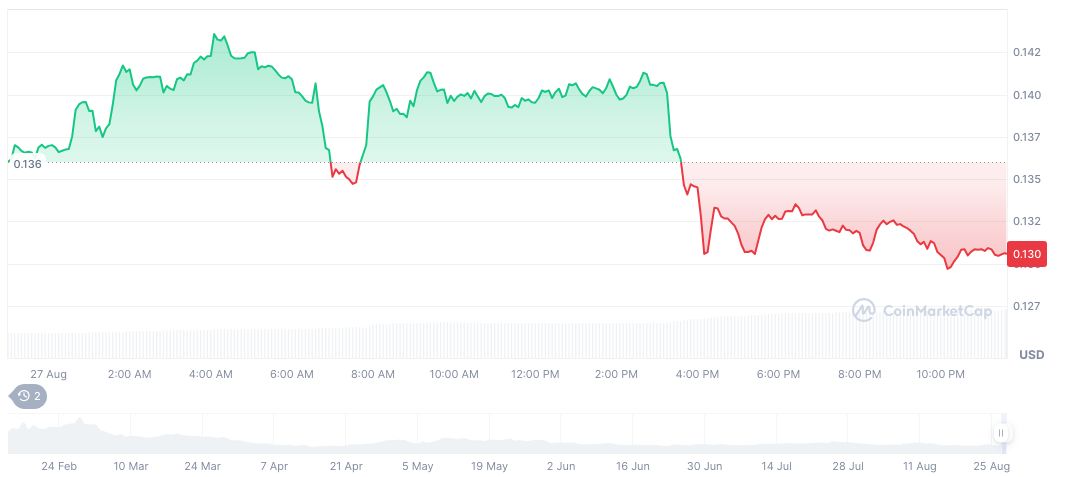Click 11 Aug on the overview timeline
The image size is (1072, 477).
[921, 466]
